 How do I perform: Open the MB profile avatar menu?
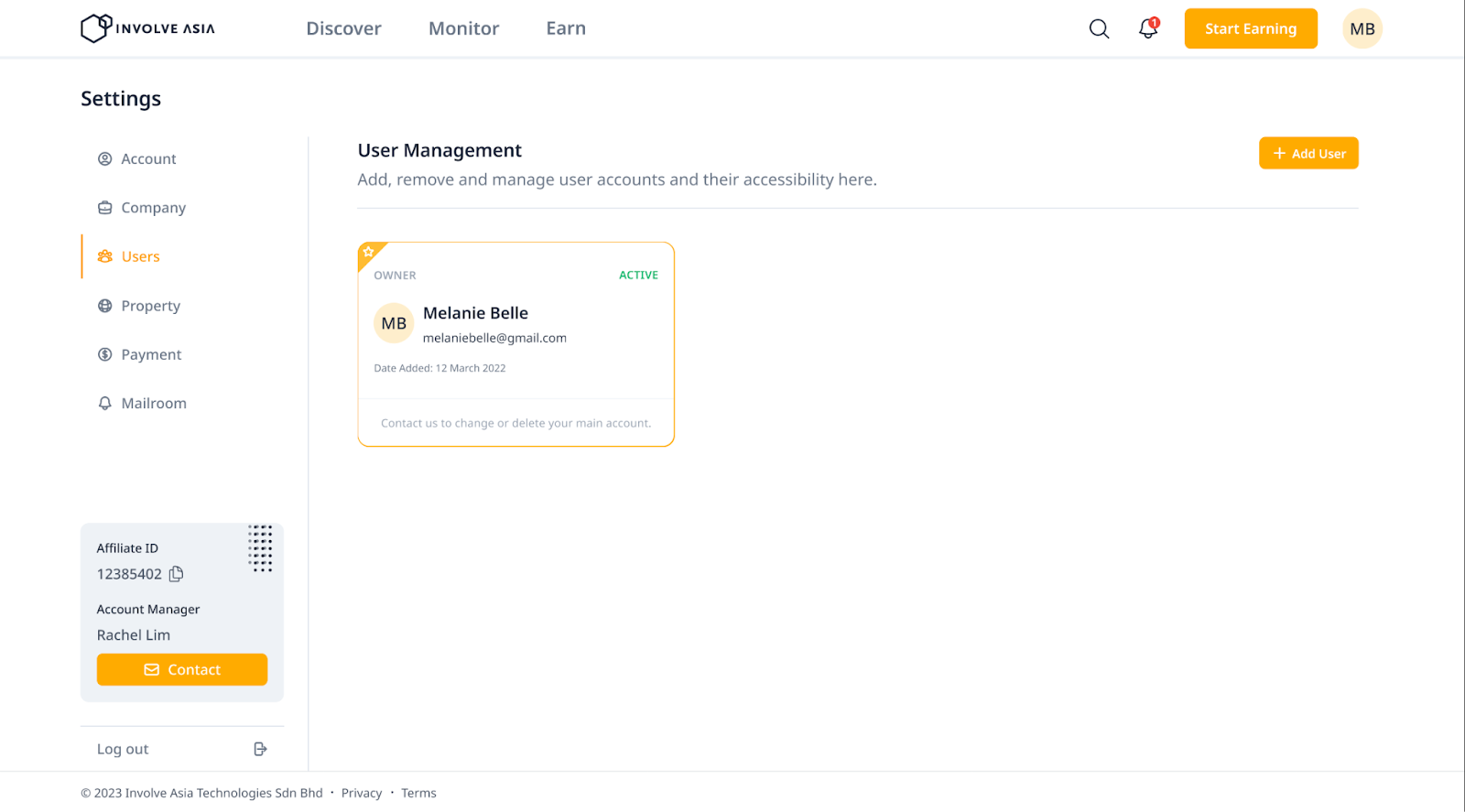(1362, 29)
